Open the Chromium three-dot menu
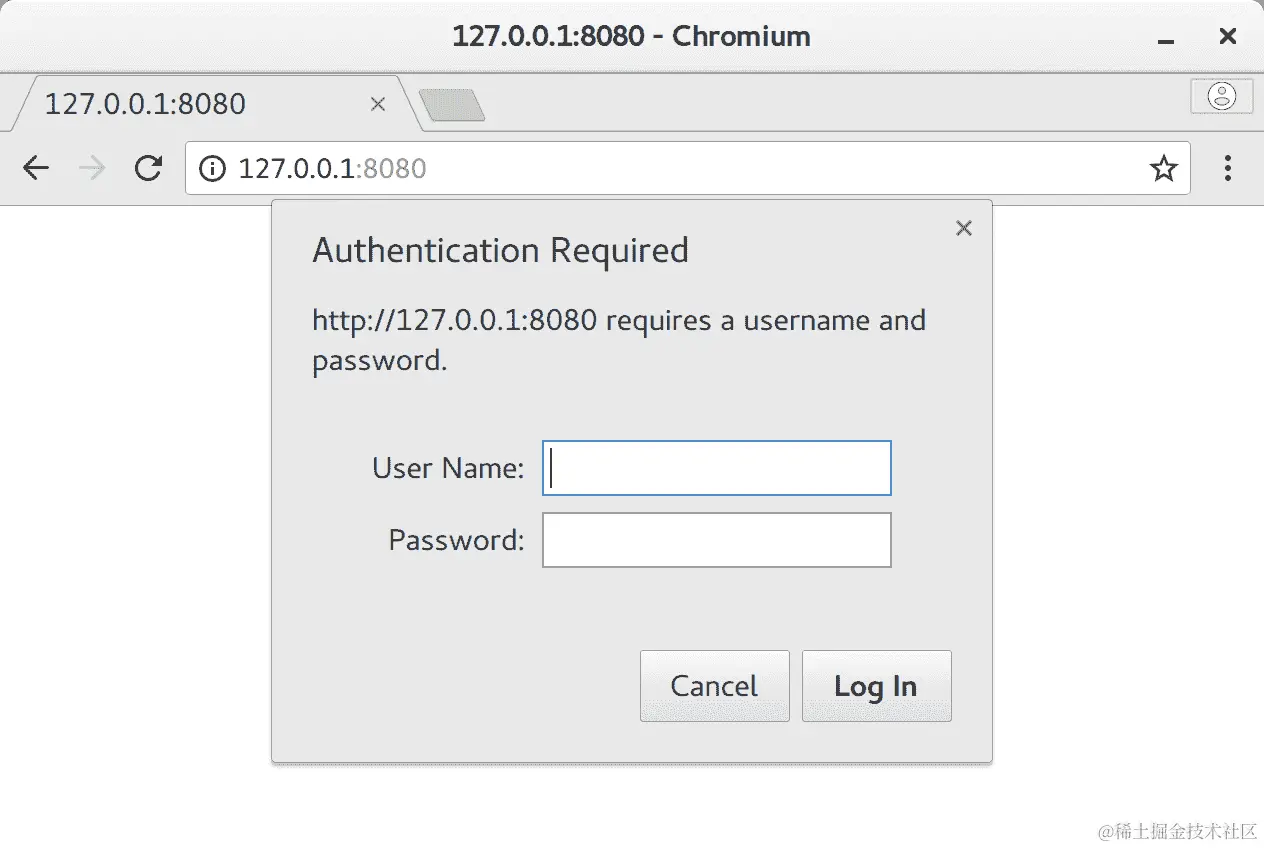The width and height of the screenshot is (1264, 848). click(1228, 168)
